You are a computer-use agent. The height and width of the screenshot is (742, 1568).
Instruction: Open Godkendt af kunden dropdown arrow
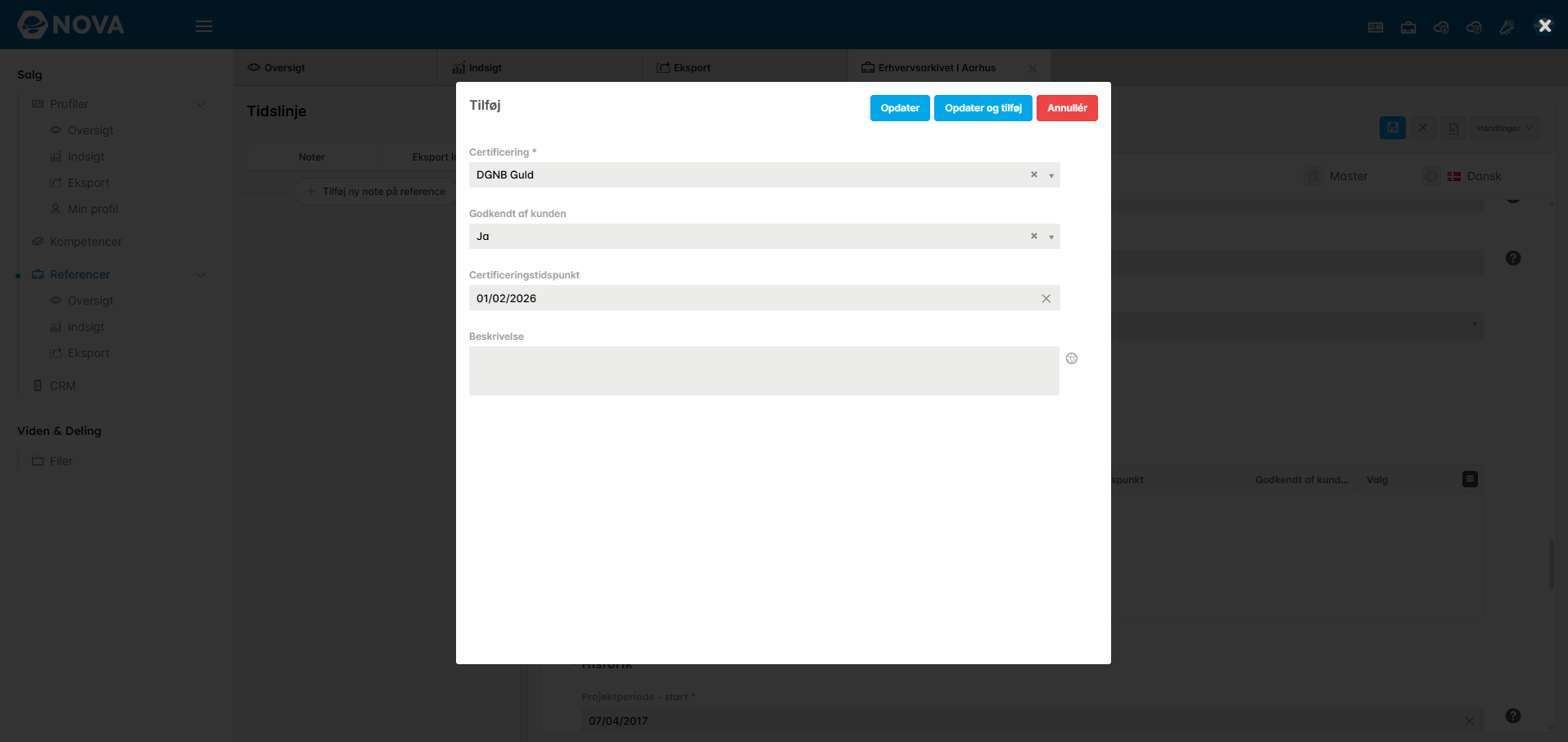click(x=1051, y=237)
